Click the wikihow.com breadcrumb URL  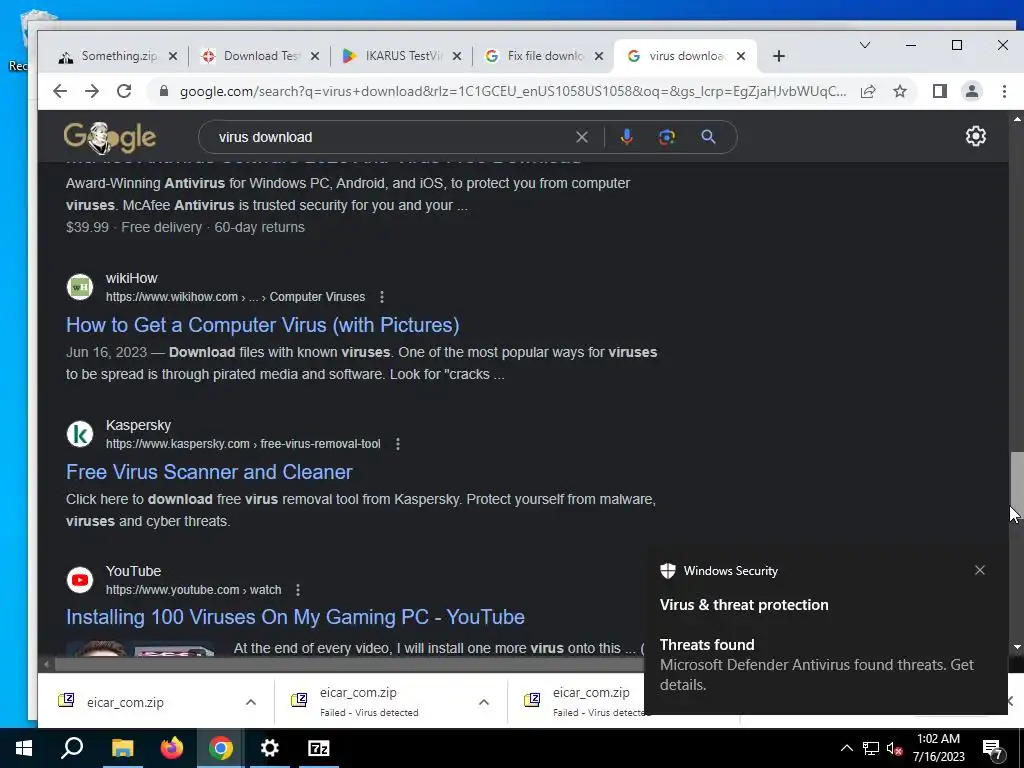(x=235, y=297)
